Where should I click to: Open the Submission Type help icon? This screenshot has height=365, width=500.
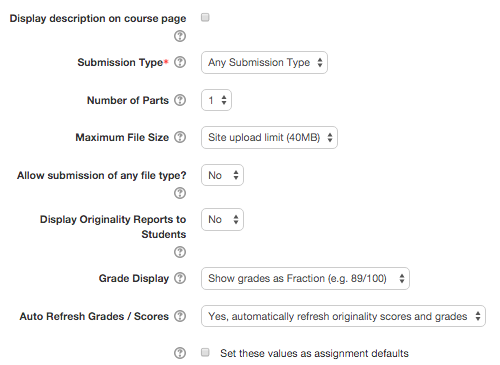(x=180, y=62)
